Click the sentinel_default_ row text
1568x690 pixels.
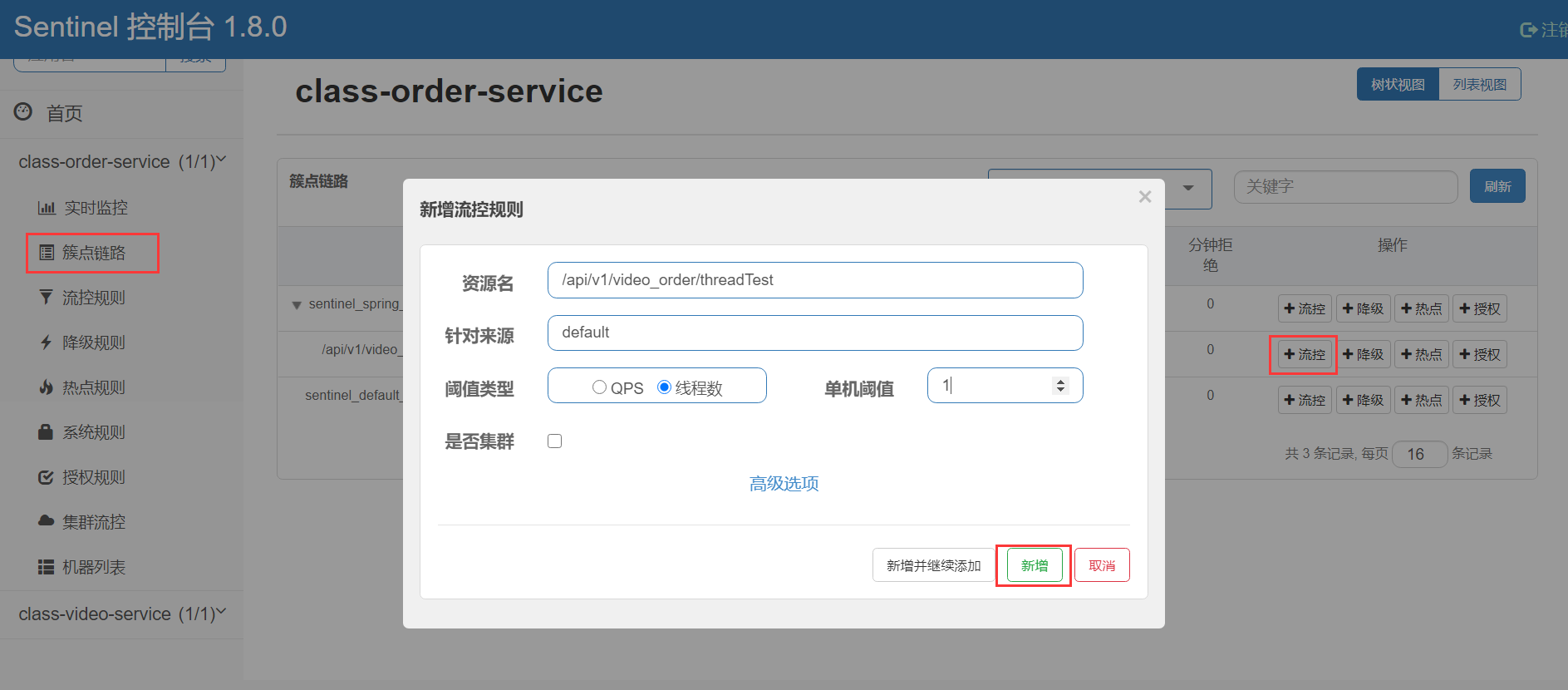(353, 396)
